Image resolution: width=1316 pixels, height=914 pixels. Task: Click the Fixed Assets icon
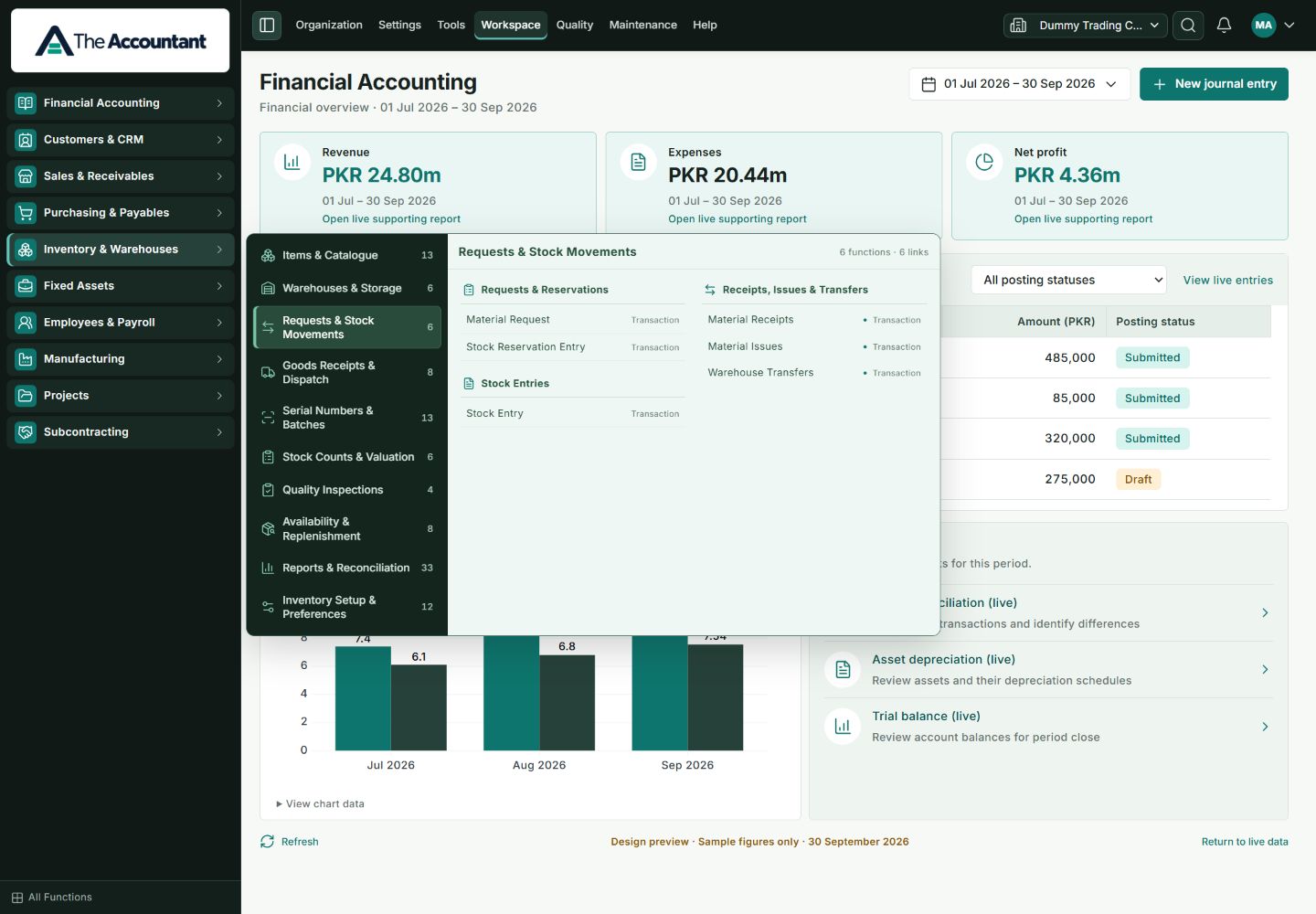click(x=26, y=286)
